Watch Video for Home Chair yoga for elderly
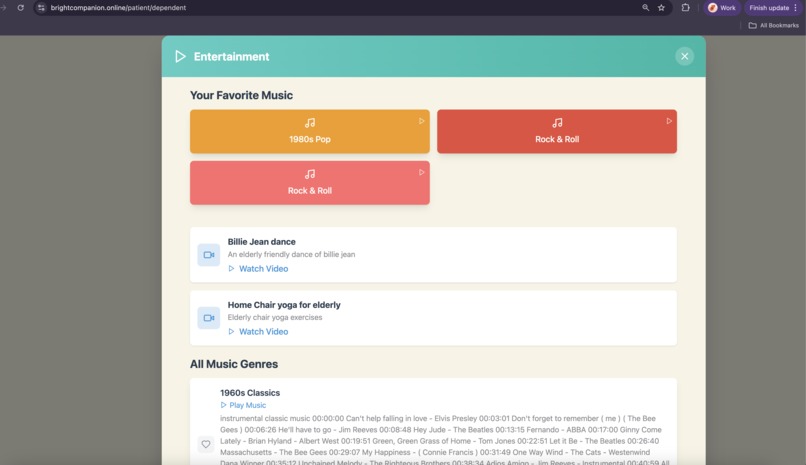The height and width of the screenshot is (465, 806). (258, 332)
